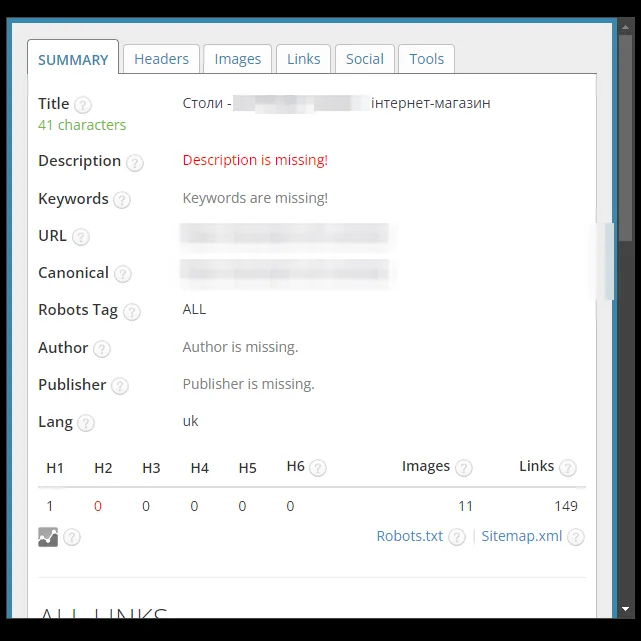
Task: Click the Links count 149
Action: 566,506
